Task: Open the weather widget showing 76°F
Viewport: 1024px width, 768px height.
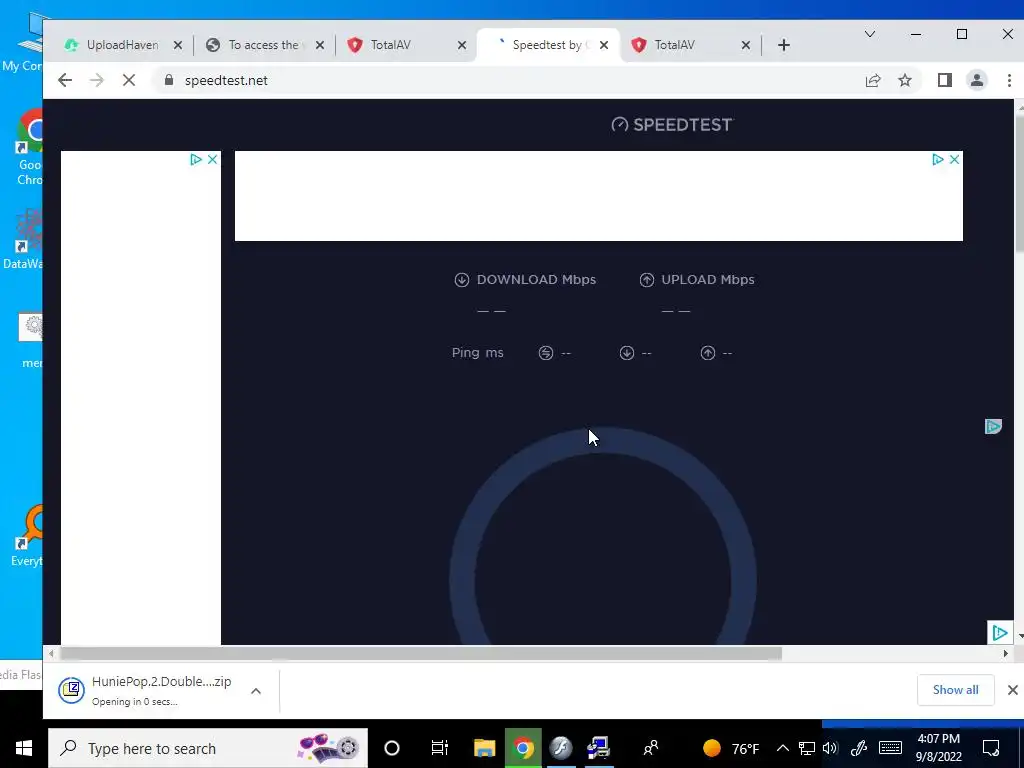Action: 731,748
